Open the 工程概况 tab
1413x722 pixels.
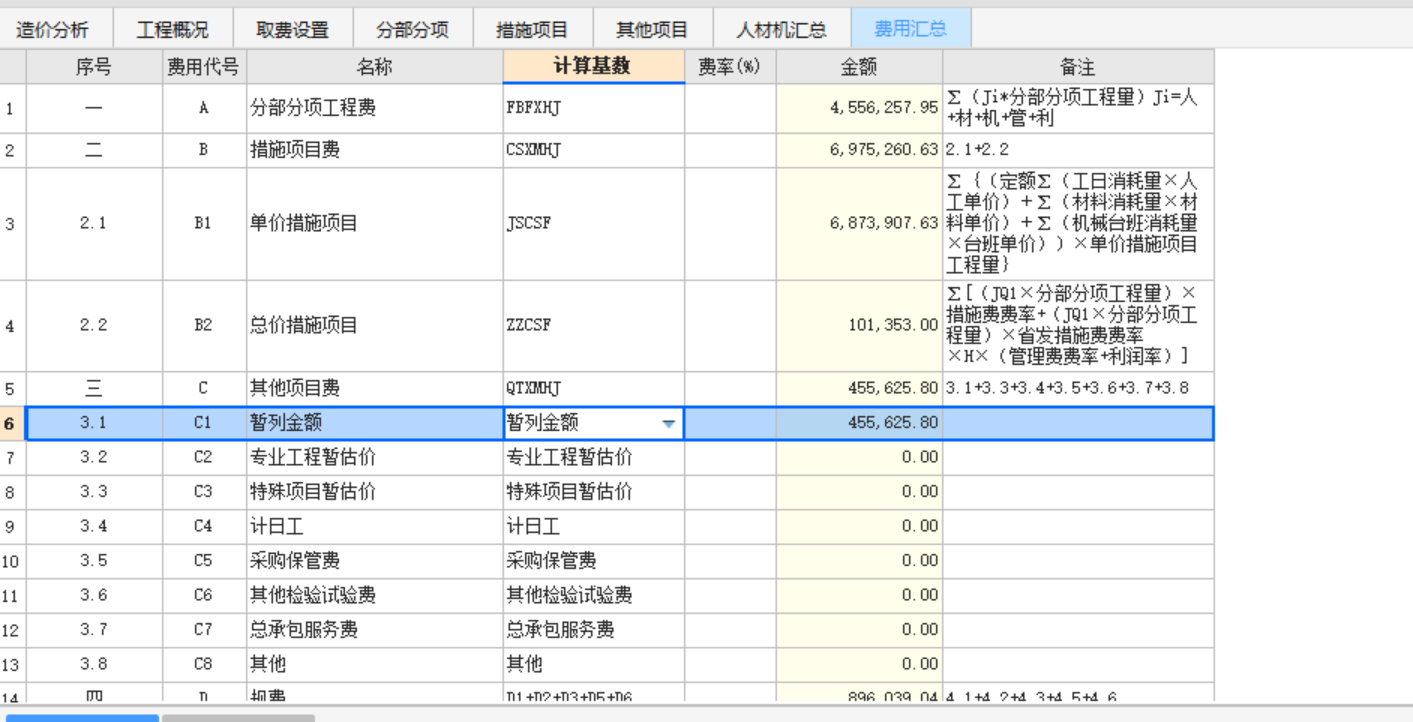tap(172, 29)
